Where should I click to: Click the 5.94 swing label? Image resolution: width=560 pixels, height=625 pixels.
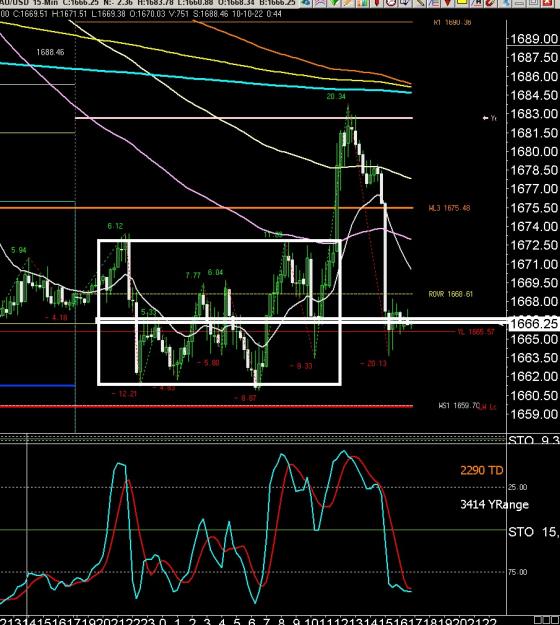pyautogui.click(x=19, y=250)
